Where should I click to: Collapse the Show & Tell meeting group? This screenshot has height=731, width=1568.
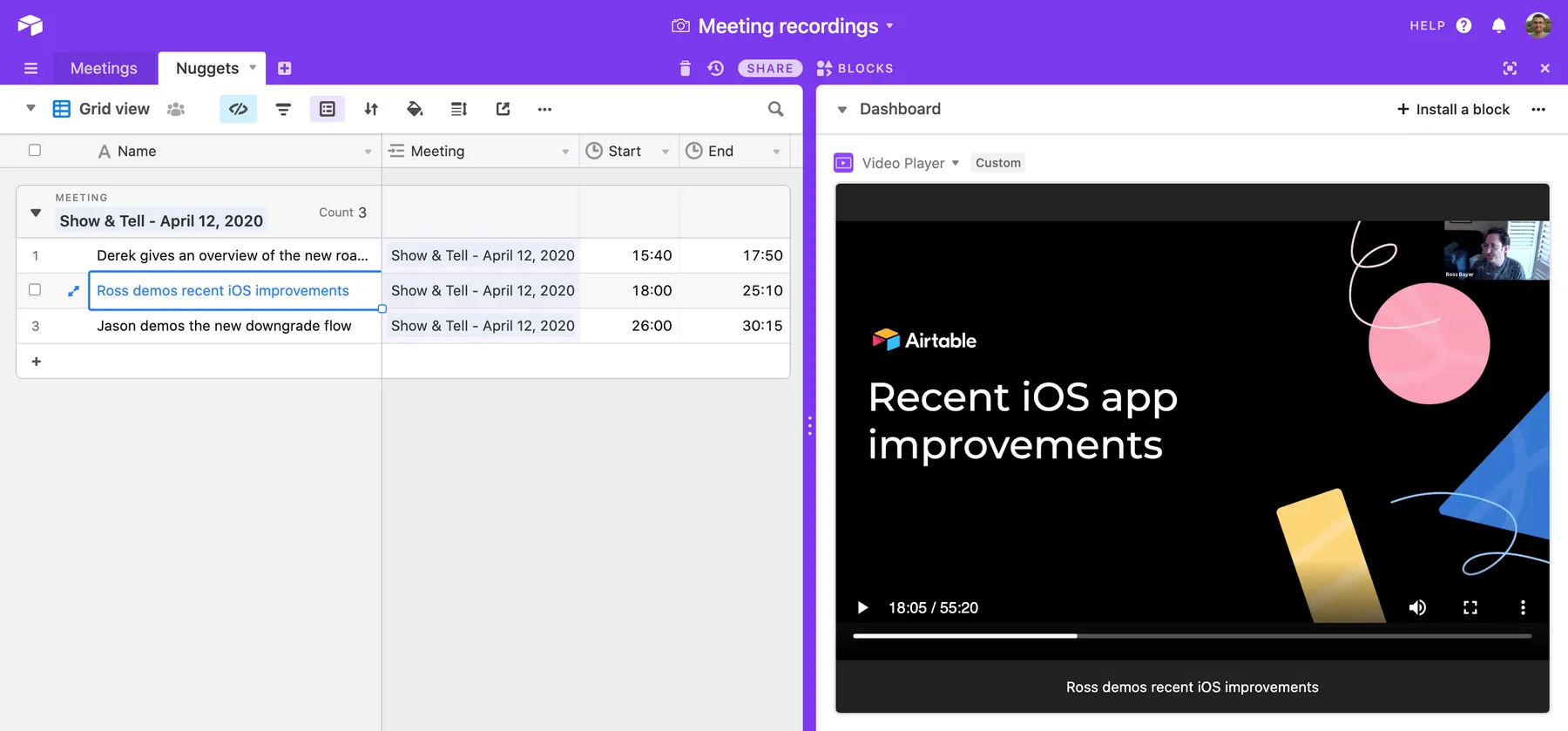coord(36,213)
